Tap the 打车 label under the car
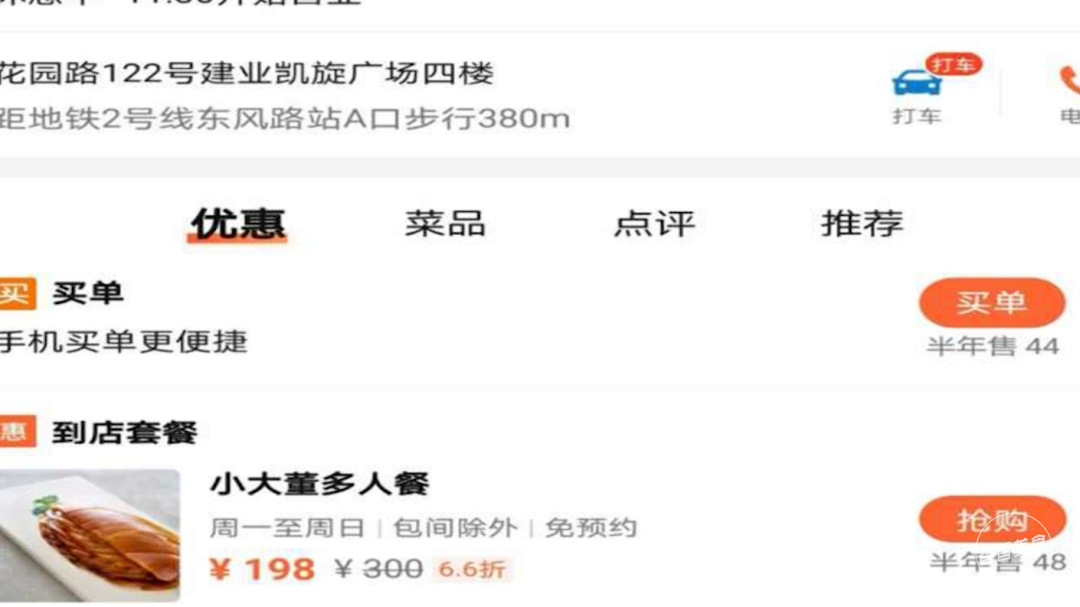Viewport: 1080px width, 607px height. click(917, 116)
